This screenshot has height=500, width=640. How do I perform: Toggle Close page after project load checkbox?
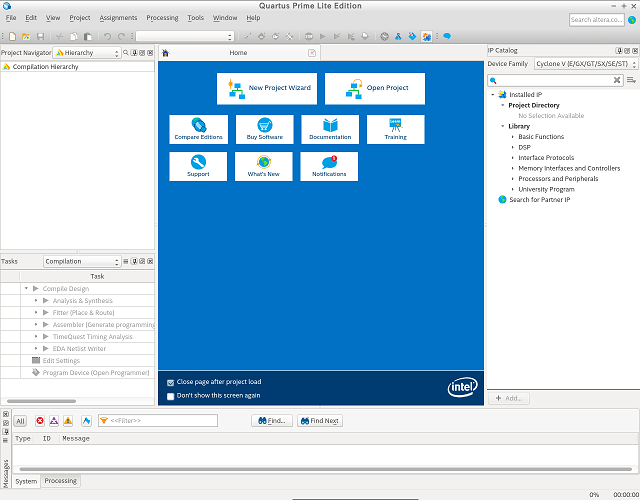(x=171, y=382)
